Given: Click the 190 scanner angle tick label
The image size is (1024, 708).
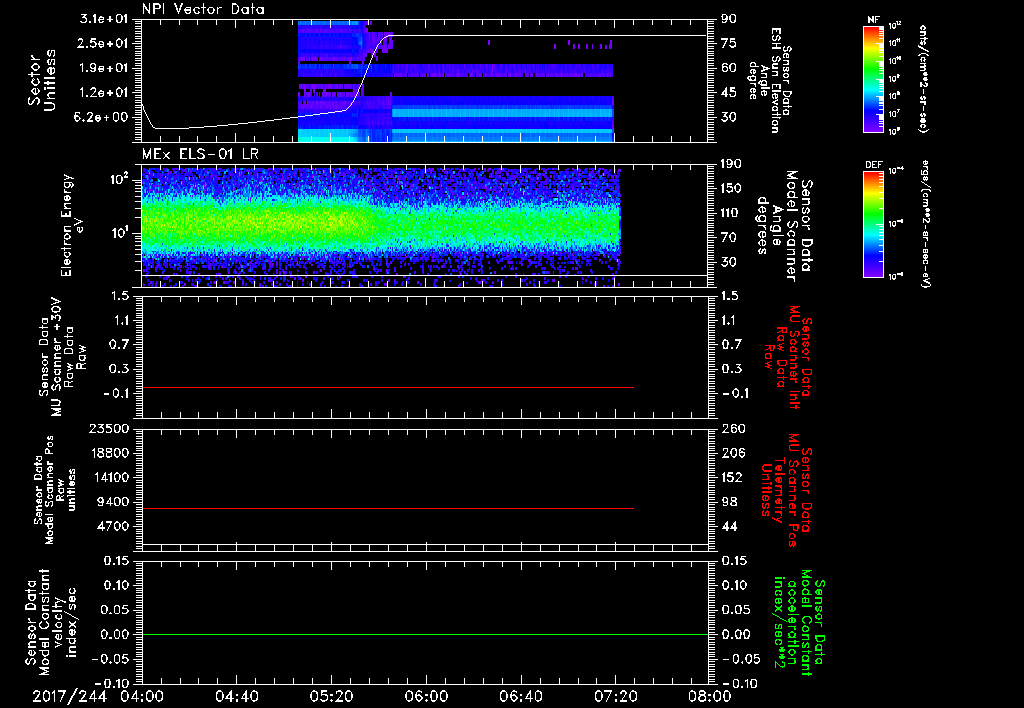Looking at the screenshot, I should [x=731, y=164].
